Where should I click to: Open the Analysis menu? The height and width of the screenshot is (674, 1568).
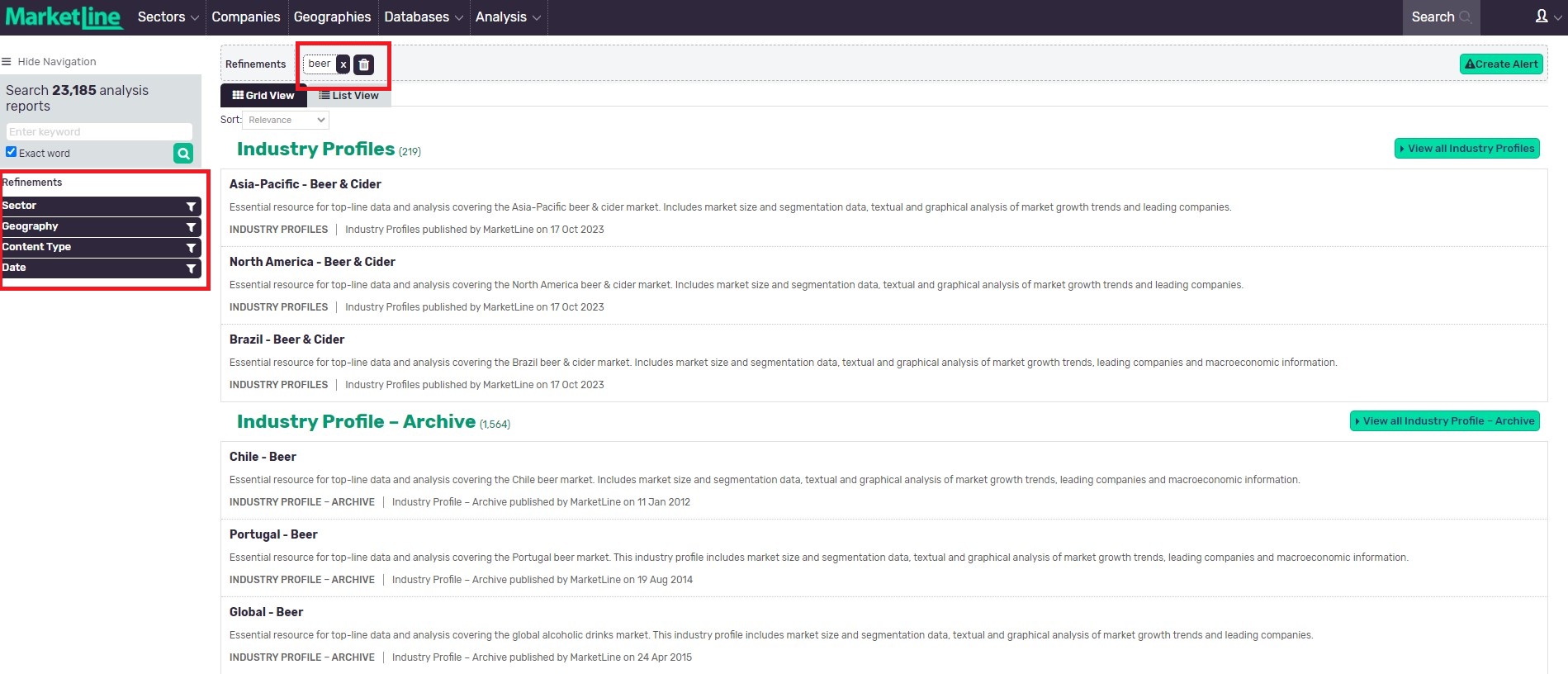(x=507, y=17)
